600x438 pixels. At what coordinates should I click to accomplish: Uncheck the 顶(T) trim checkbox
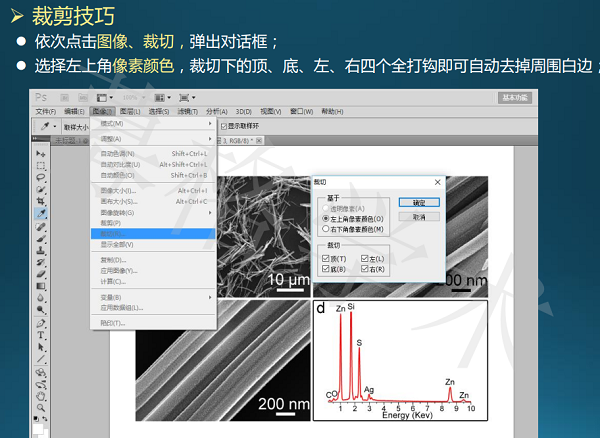[x=326, y=258]
